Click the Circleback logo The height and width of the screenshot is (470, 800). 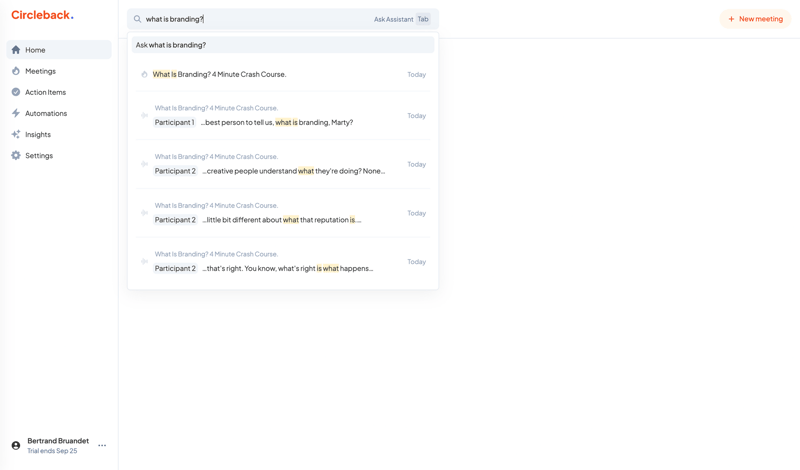[x=42, y=15]
